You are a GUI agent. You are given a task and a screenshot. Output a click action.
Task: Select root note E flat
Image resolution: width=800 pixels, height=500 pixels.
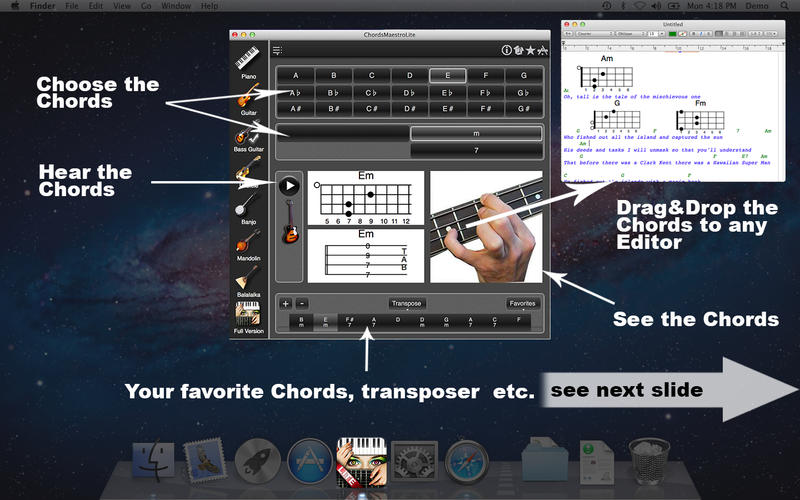pos(447,93)
